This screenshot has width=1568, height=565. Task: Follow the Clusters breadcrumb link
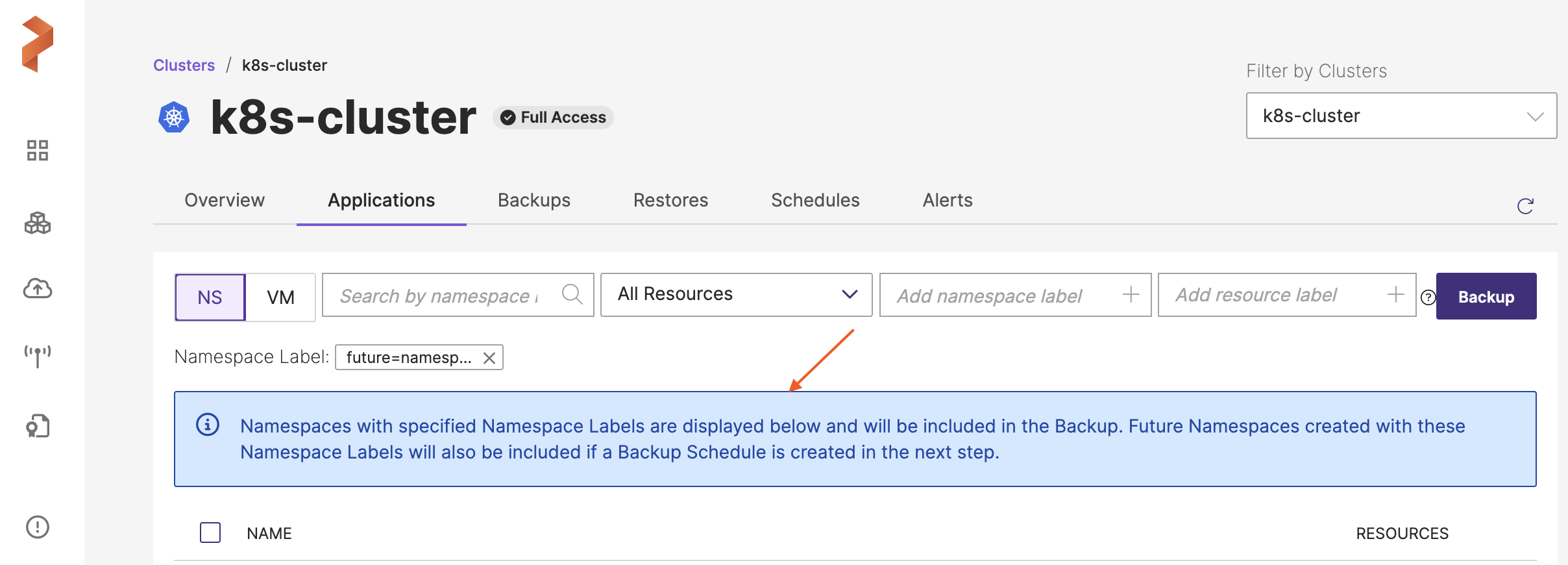184,66
